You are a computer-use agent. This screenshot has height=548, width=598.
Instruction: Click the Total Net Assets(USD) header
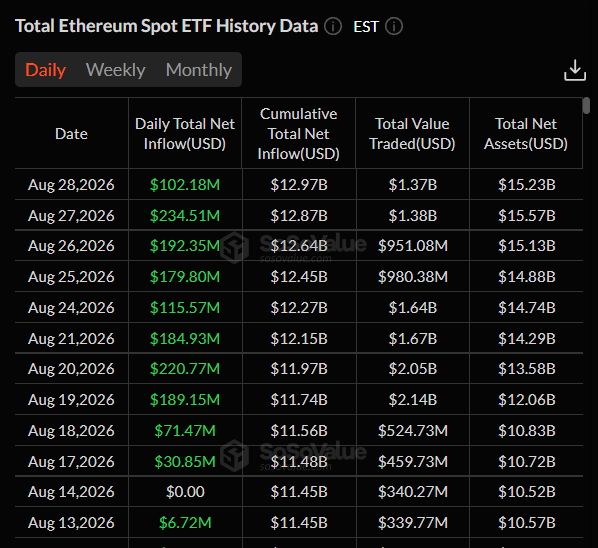[x=526, y=134]
